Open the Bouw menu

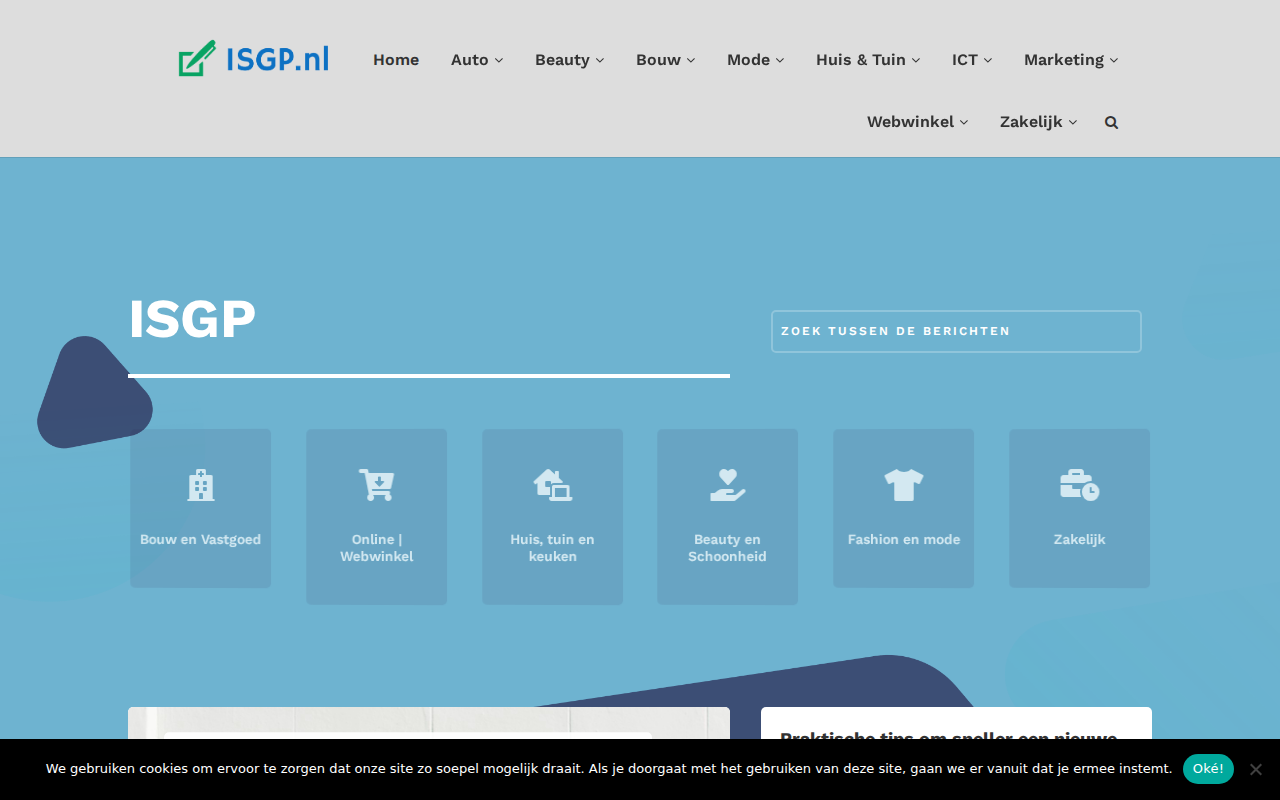666,60
